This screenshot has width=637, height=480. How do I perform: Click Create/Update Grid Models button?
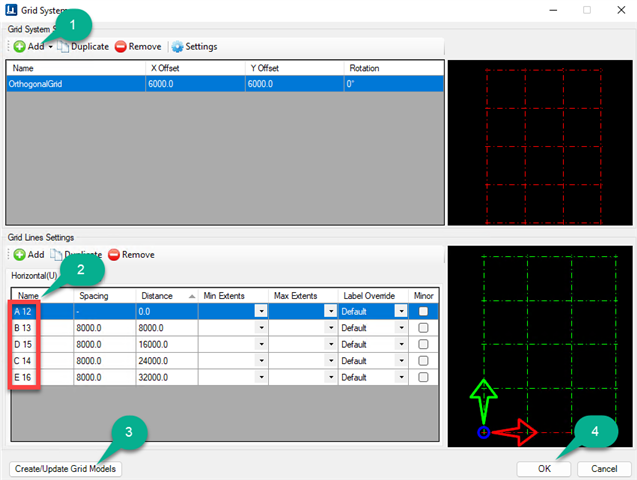pos(65,469)
